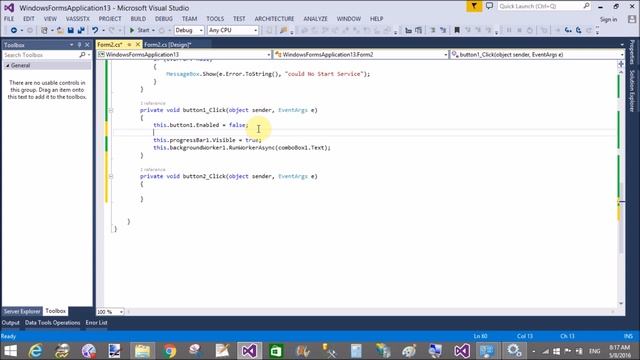This screenshot has height=360, width=640.
Task: Open the collapsed Solution Explorer side tab
Action: [x=632, y=91]
